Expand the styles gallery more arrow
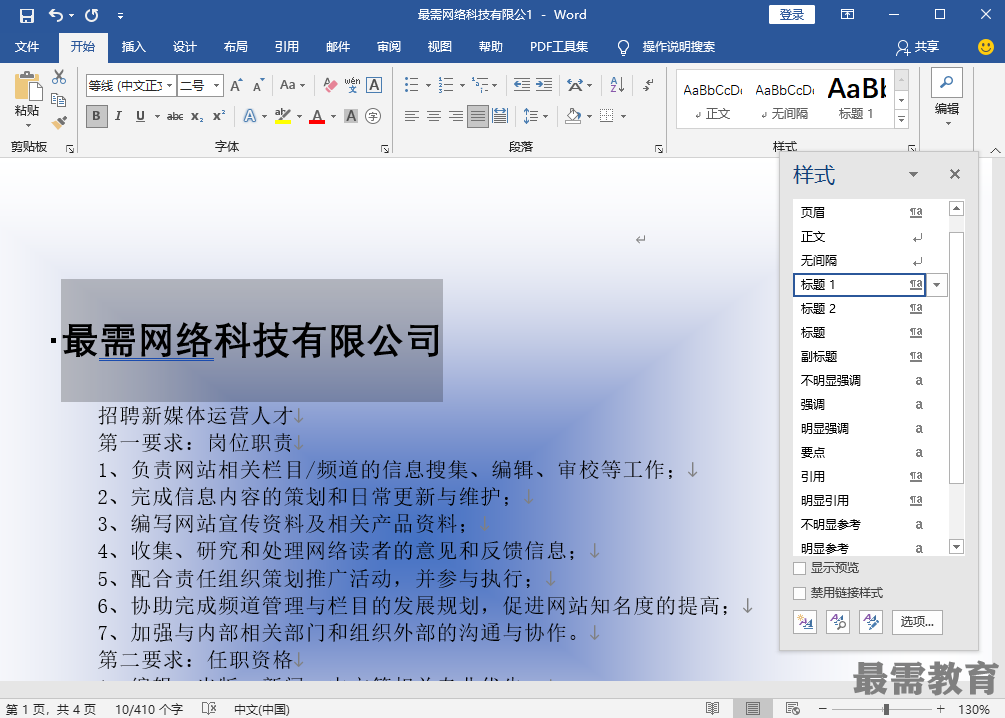 (x=902, y=119)
